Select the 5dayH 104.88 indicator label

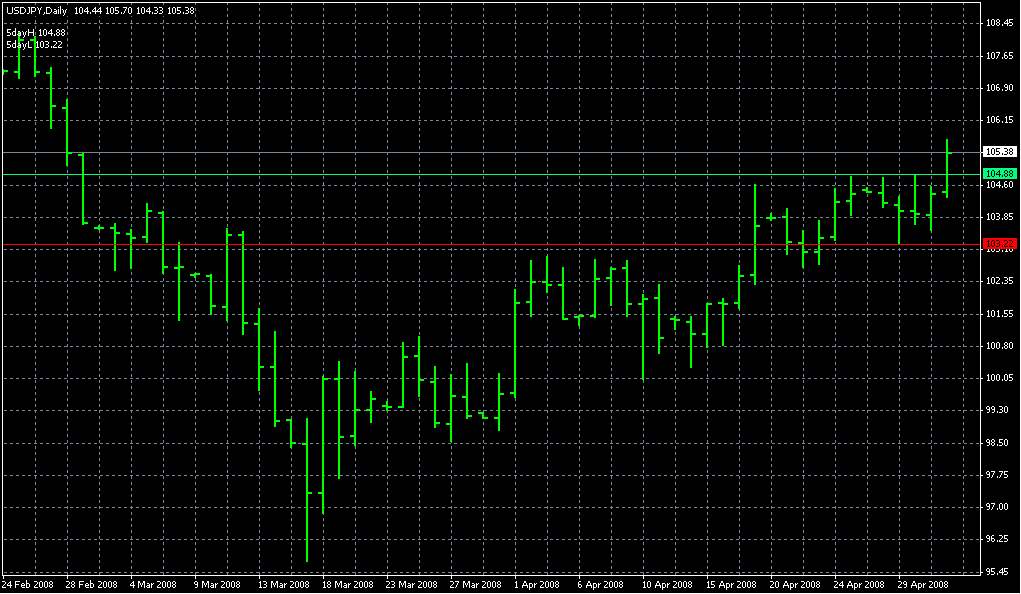coord(35,32)
